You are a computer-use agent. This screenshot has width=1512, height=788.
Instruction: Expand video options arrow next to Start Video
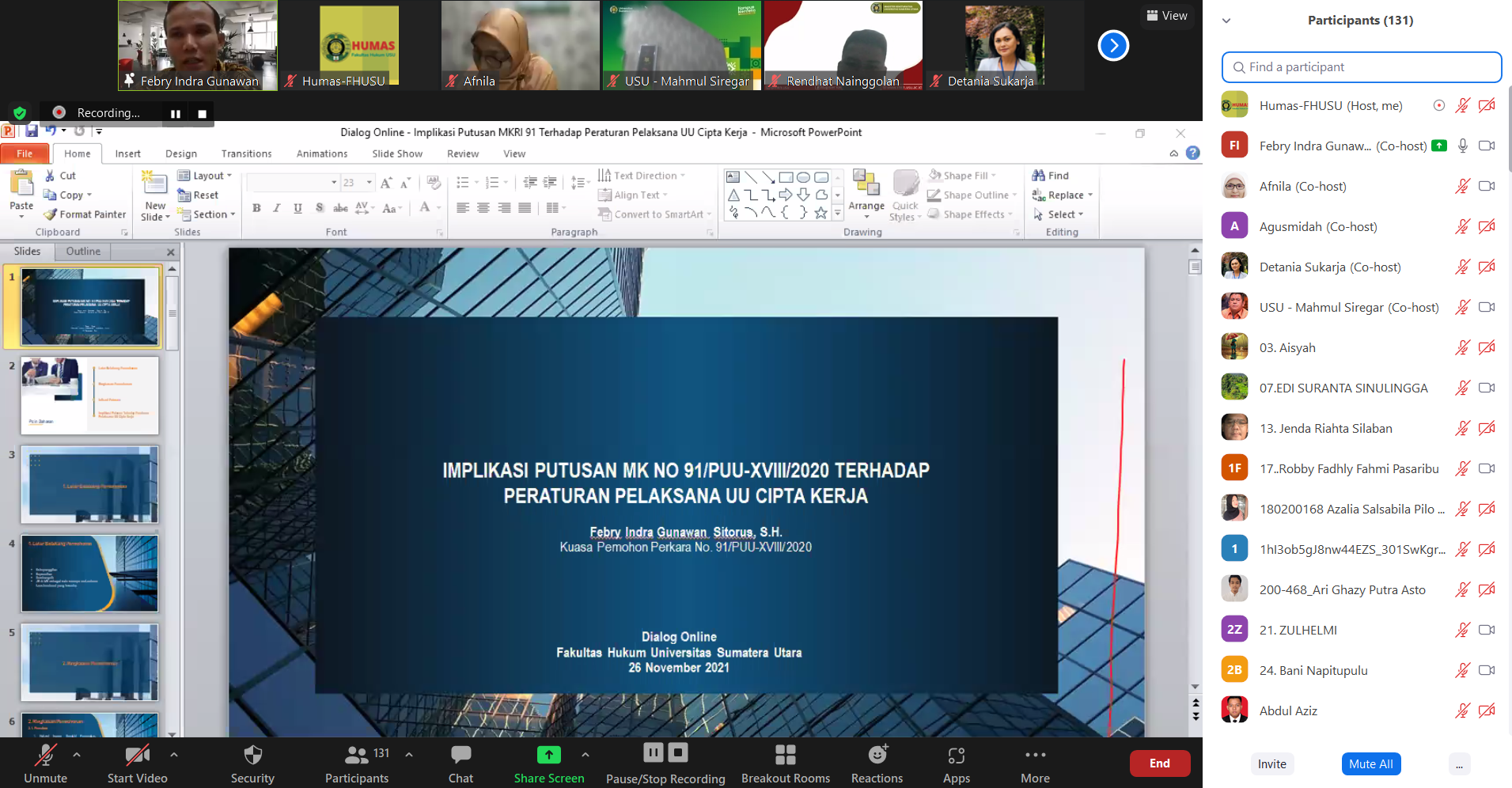coord(173,755)
